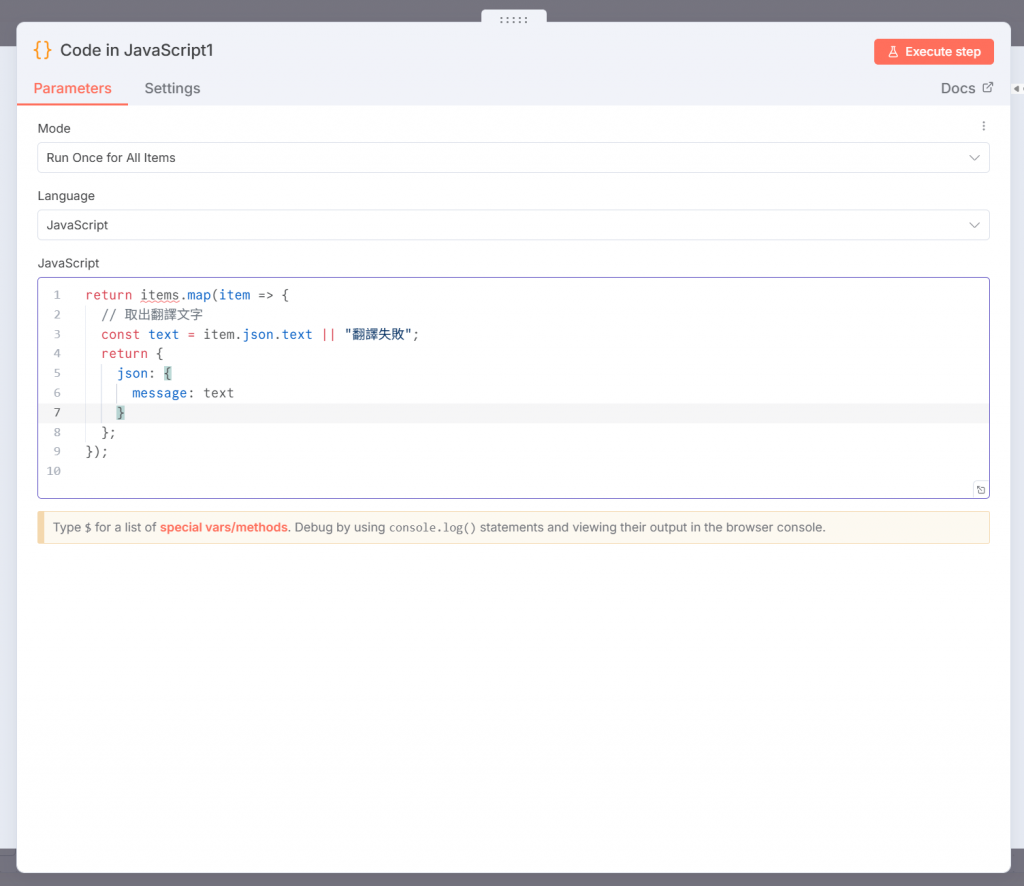
Task: Click code line 1 with items.map
Action: [187, 295]
